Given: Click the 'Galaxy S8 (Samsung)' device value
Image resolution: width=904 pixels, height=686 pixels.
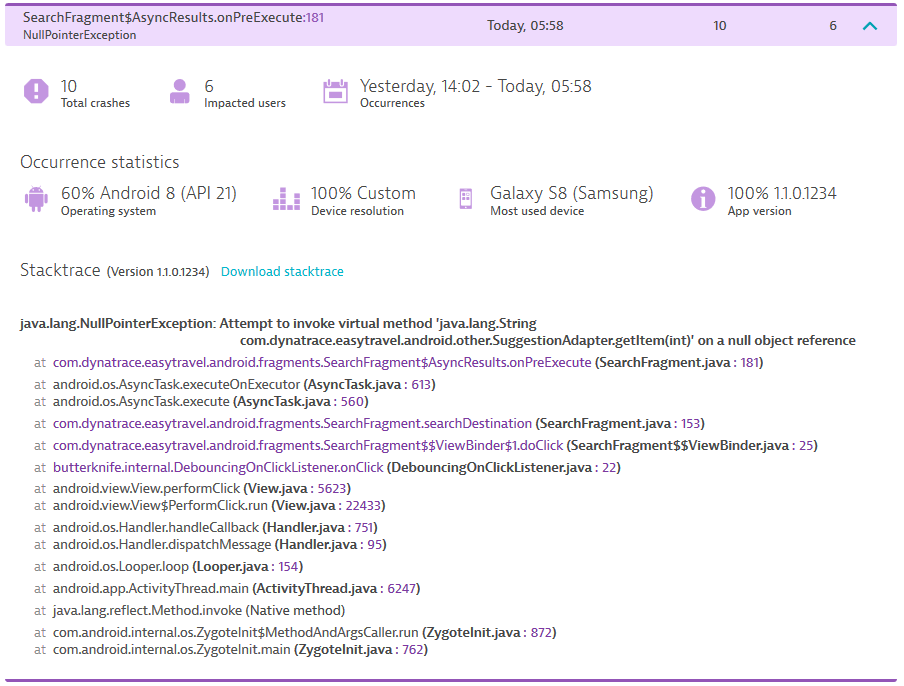Looking at the screenshot, I should click(x=571, y=193).
